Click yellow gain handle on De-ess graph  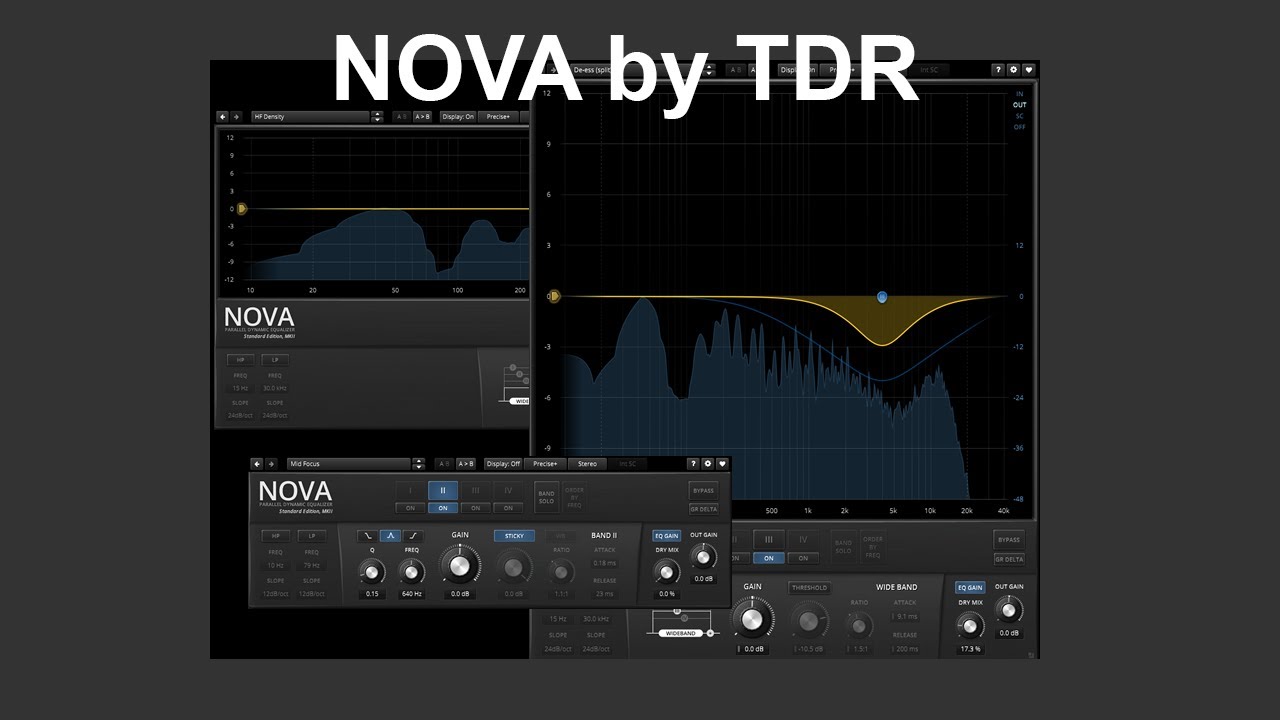(554, 297)
